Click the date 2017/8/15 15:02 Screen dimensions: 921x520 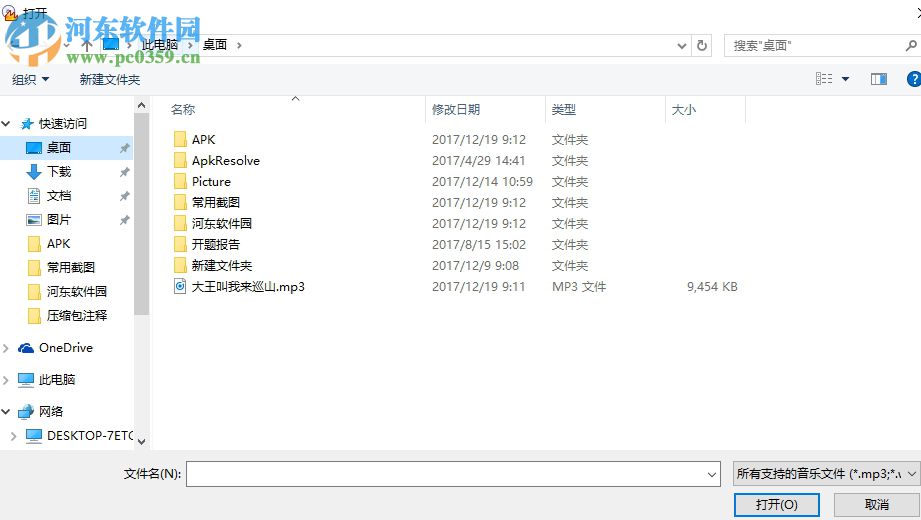(x=479, y=244)
